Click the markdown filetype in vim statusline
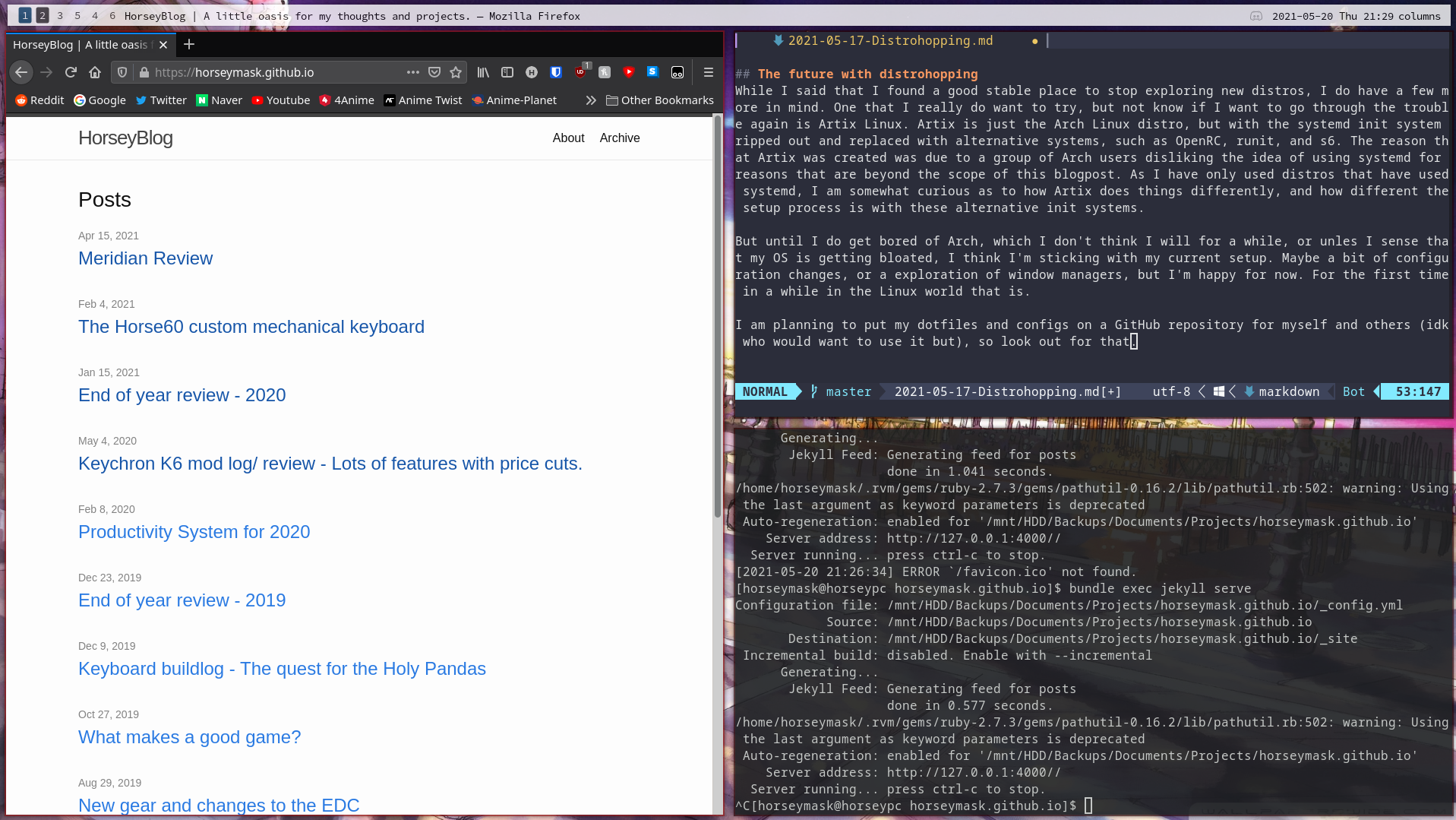1456x820 pixels. (x=1289, y=391)
